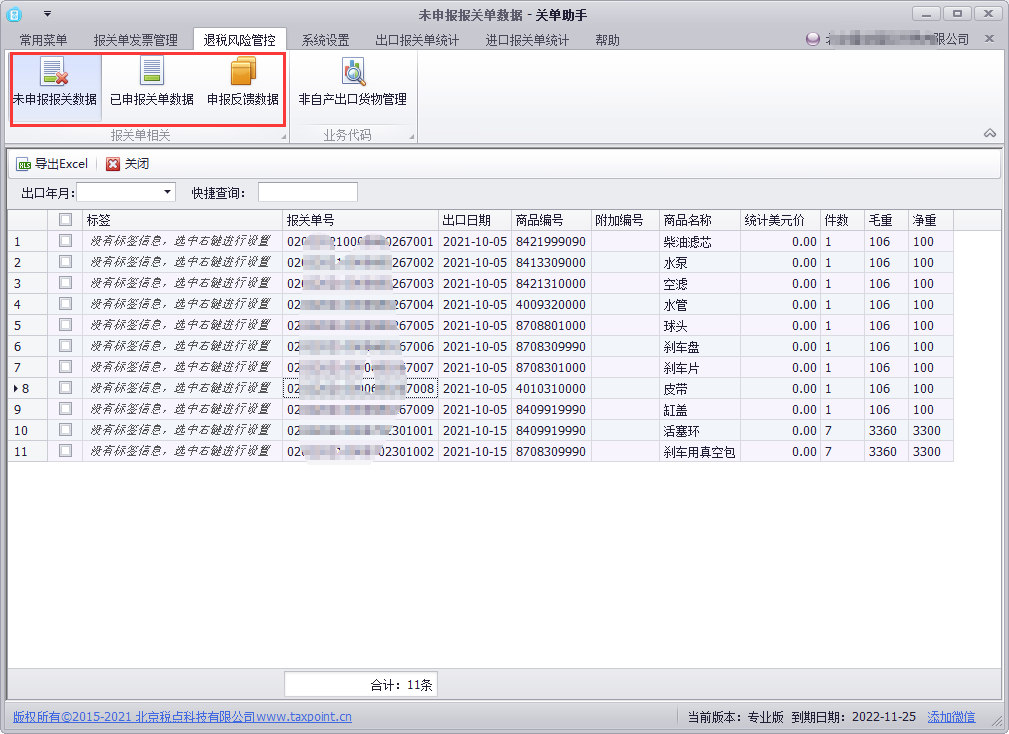The width and height of the screenshot is (1009, 734).
Task: Sort by 标签 column header
Action: (182, 220)
